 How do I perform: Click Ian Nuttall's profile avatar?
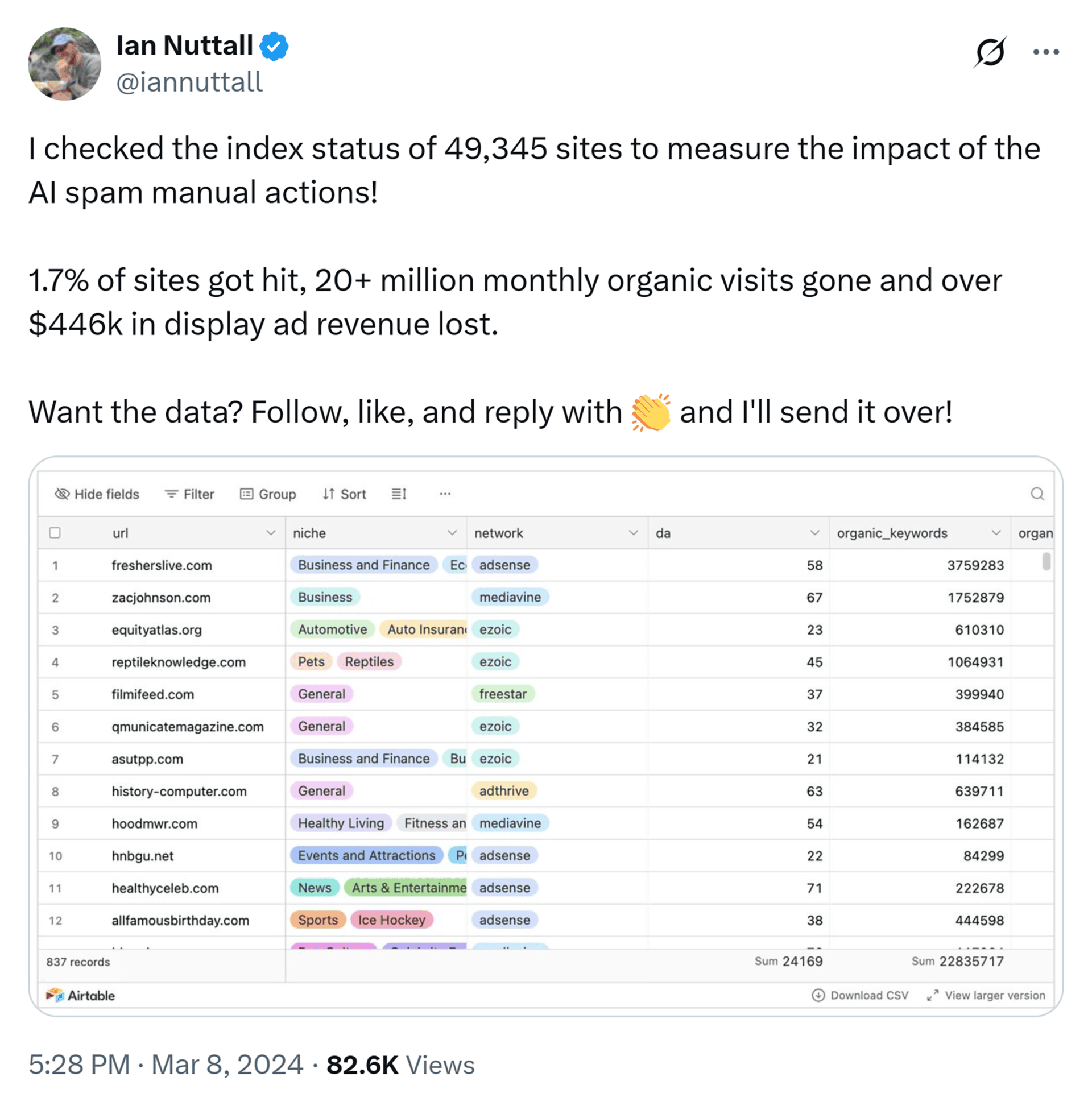[x=65, y=64]
